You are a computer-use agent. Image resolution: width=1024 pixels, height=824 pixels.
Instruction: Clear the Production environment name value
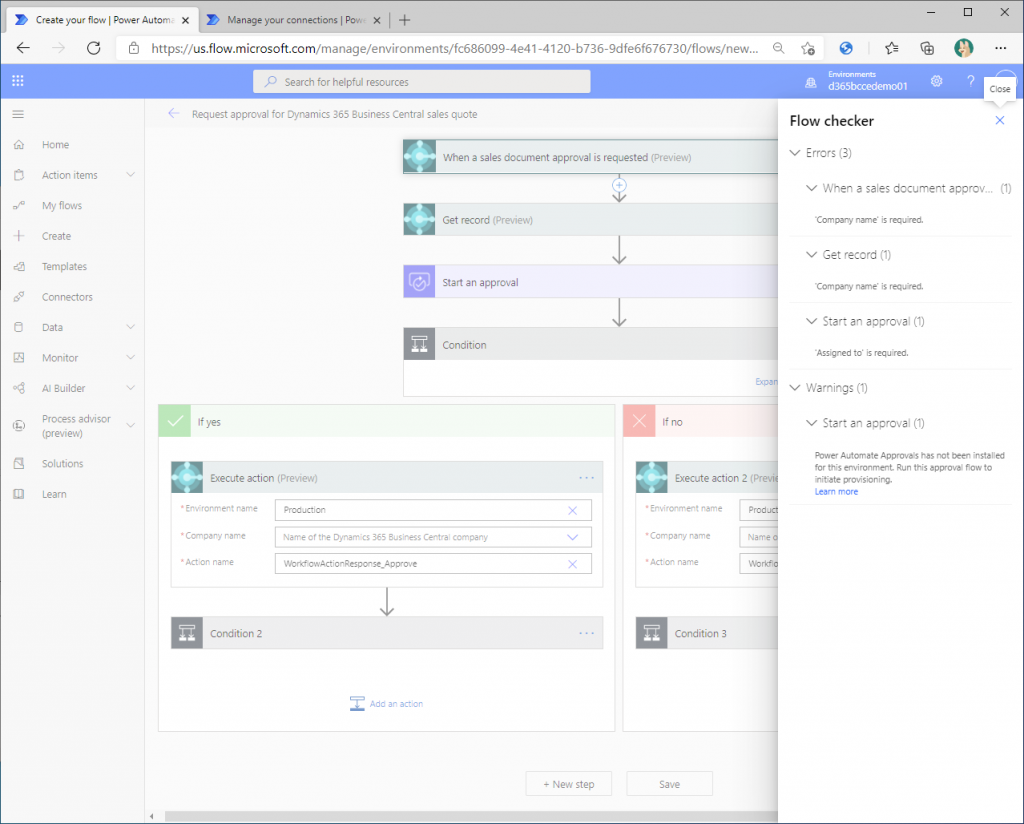pyautogui.click(x=573, y=511)
